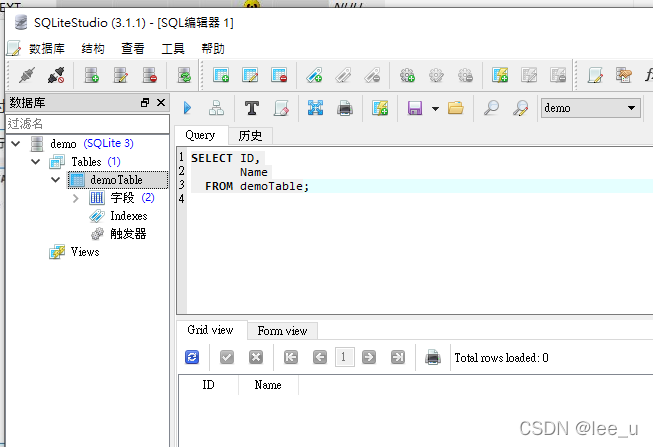653x447 pixels.
Task: Click the export results icon
Action: click(316, 108)
